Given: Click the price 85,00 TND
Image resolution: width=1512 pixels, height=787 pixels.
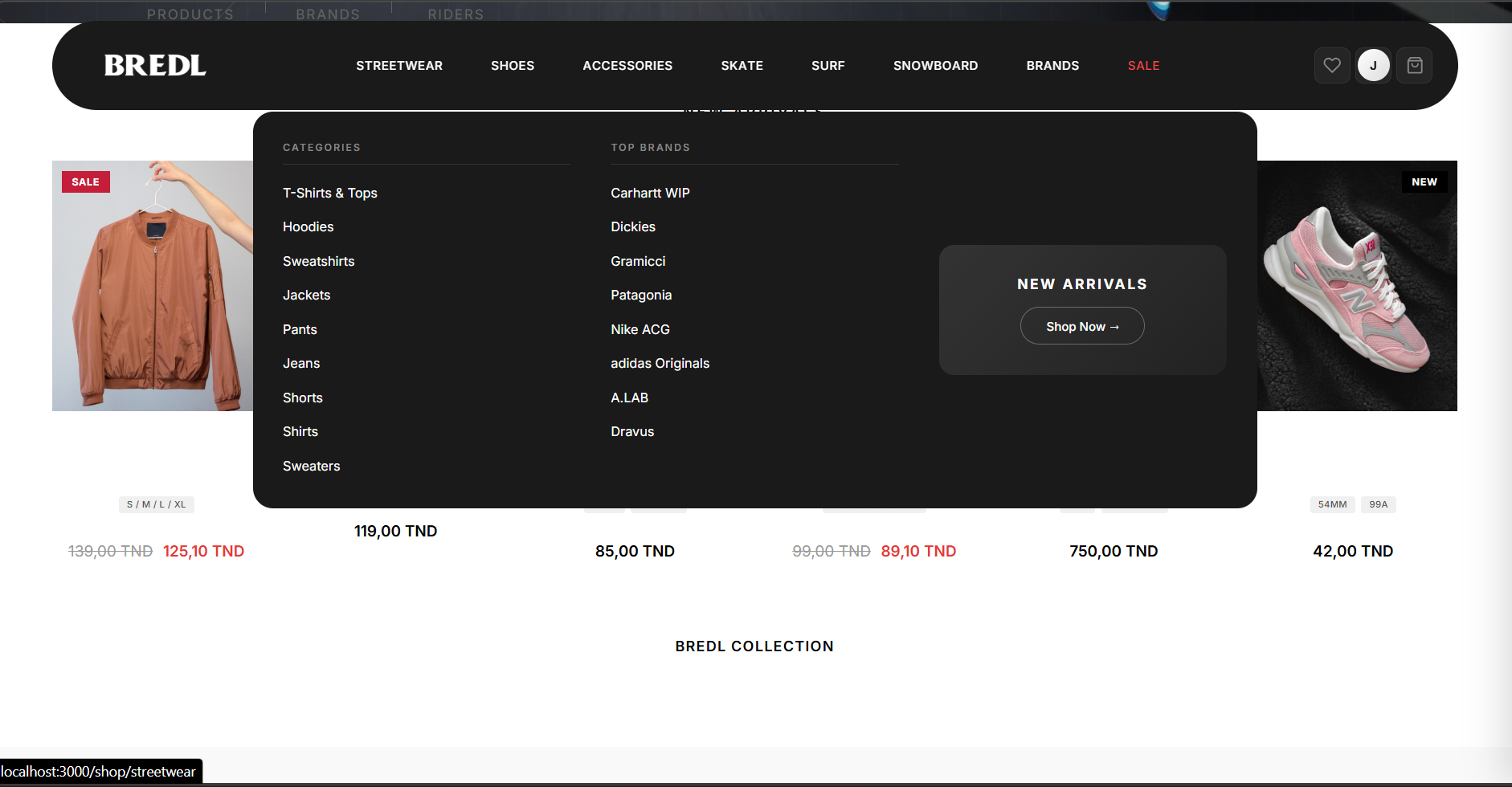Looking at the screenshot, I should (x=635, y=552).
